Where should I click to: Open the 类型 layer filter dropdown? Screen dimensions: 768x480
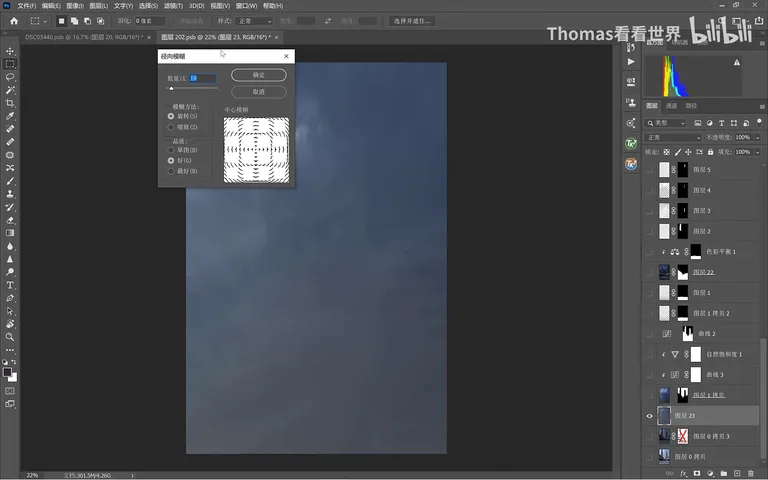(666, 123)
